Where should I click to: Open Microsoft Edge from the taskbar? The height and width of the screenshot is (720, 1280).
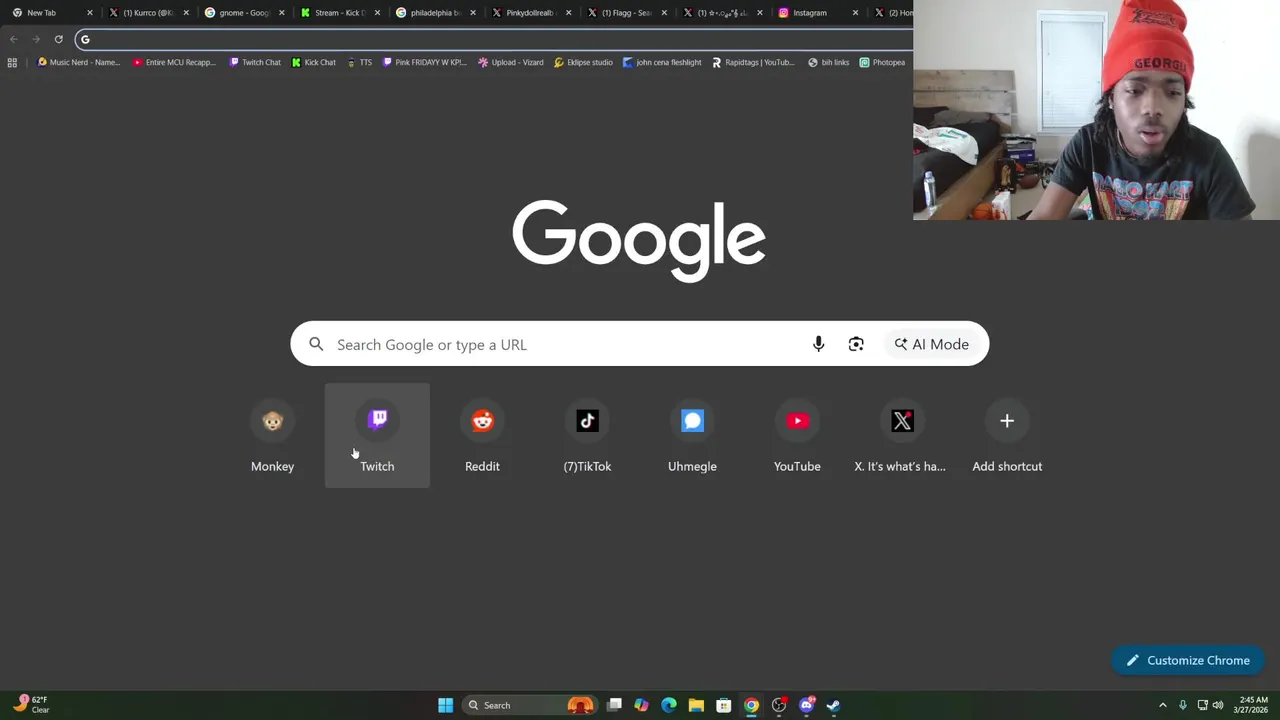(x=669, y=705)
